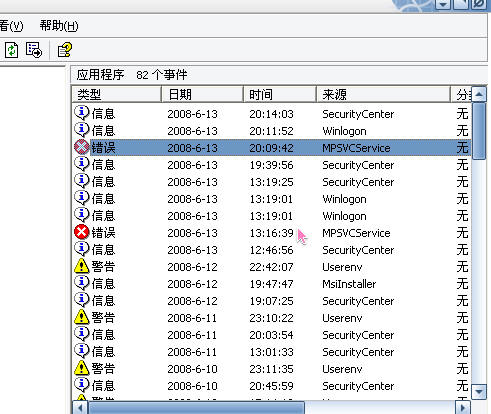
Task: Click the Export List toolbar icon
Action: pos(34,50)
